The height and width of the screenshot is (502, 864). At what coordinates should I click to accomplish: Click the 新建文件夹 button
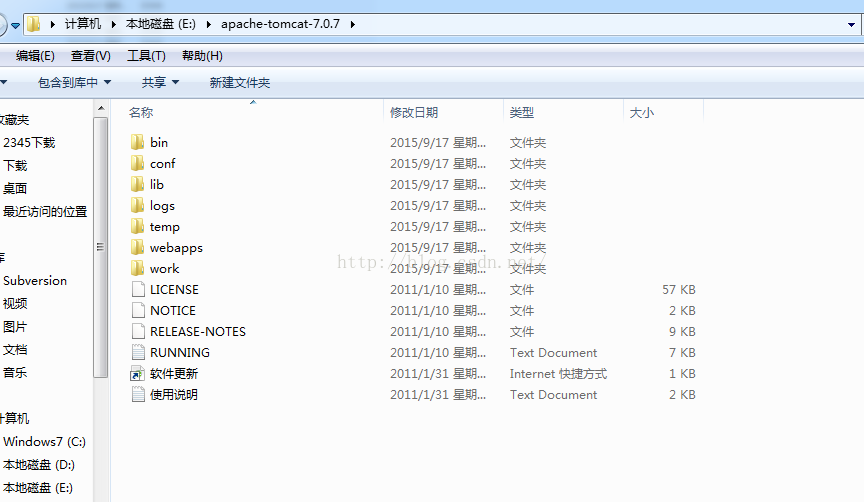[239, 82]
